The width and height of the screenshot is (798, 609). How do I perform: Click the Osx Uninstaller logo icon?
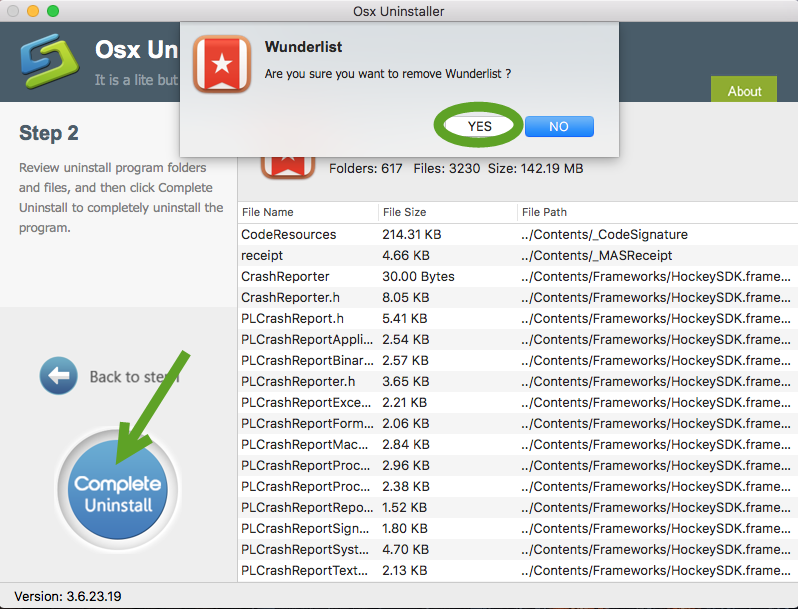(49, 61)
